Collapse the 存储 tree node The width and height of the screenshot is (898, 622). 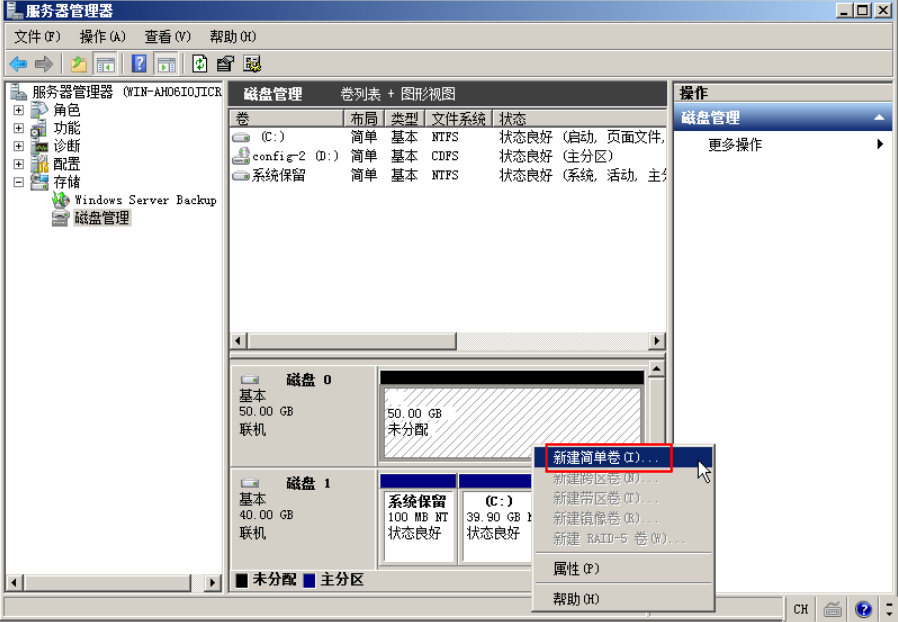click(x=18, y=182)
